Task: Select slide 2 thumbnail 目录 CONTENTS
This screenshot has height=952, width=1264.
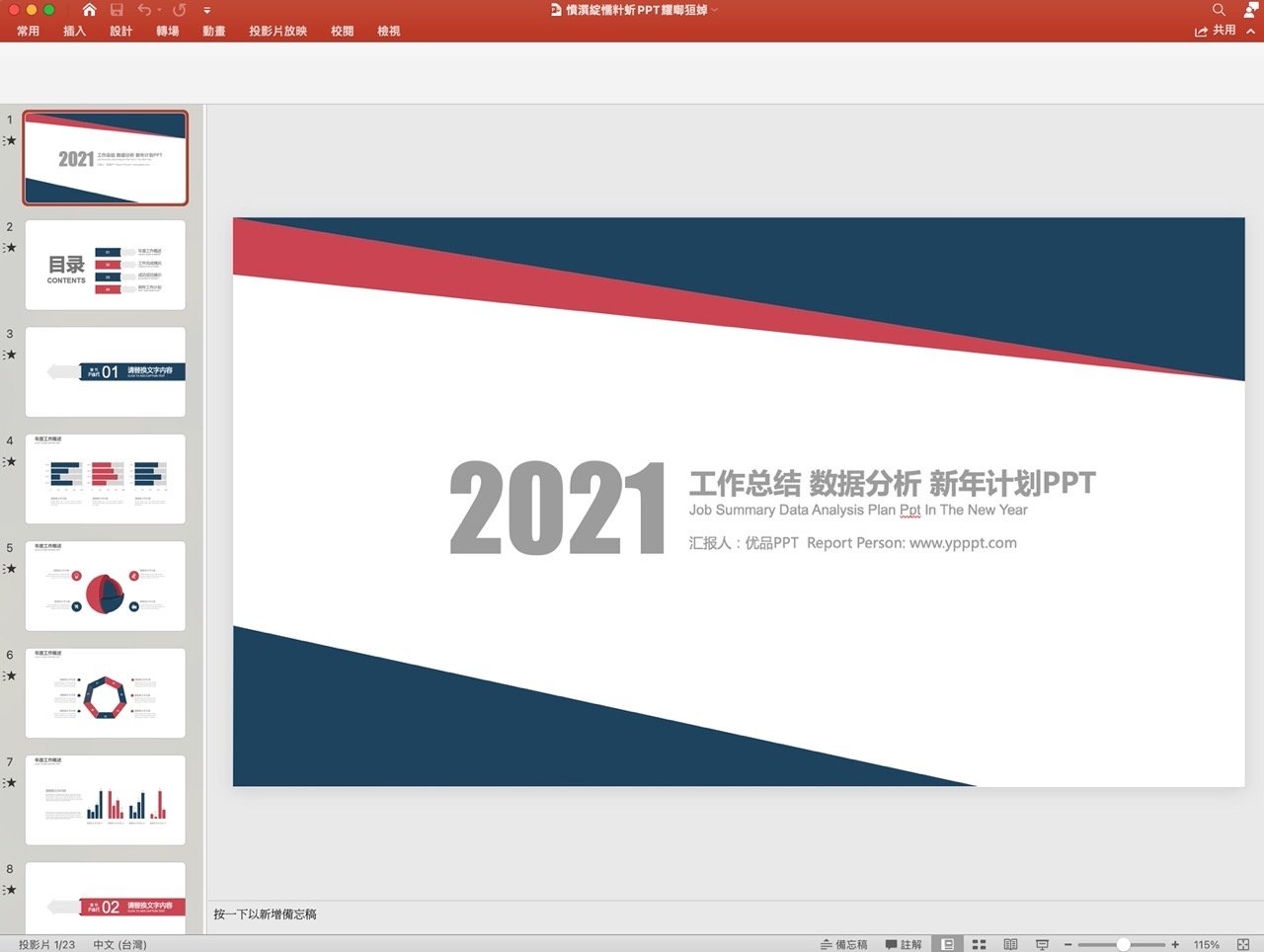Action: click(x=105, y=265)
